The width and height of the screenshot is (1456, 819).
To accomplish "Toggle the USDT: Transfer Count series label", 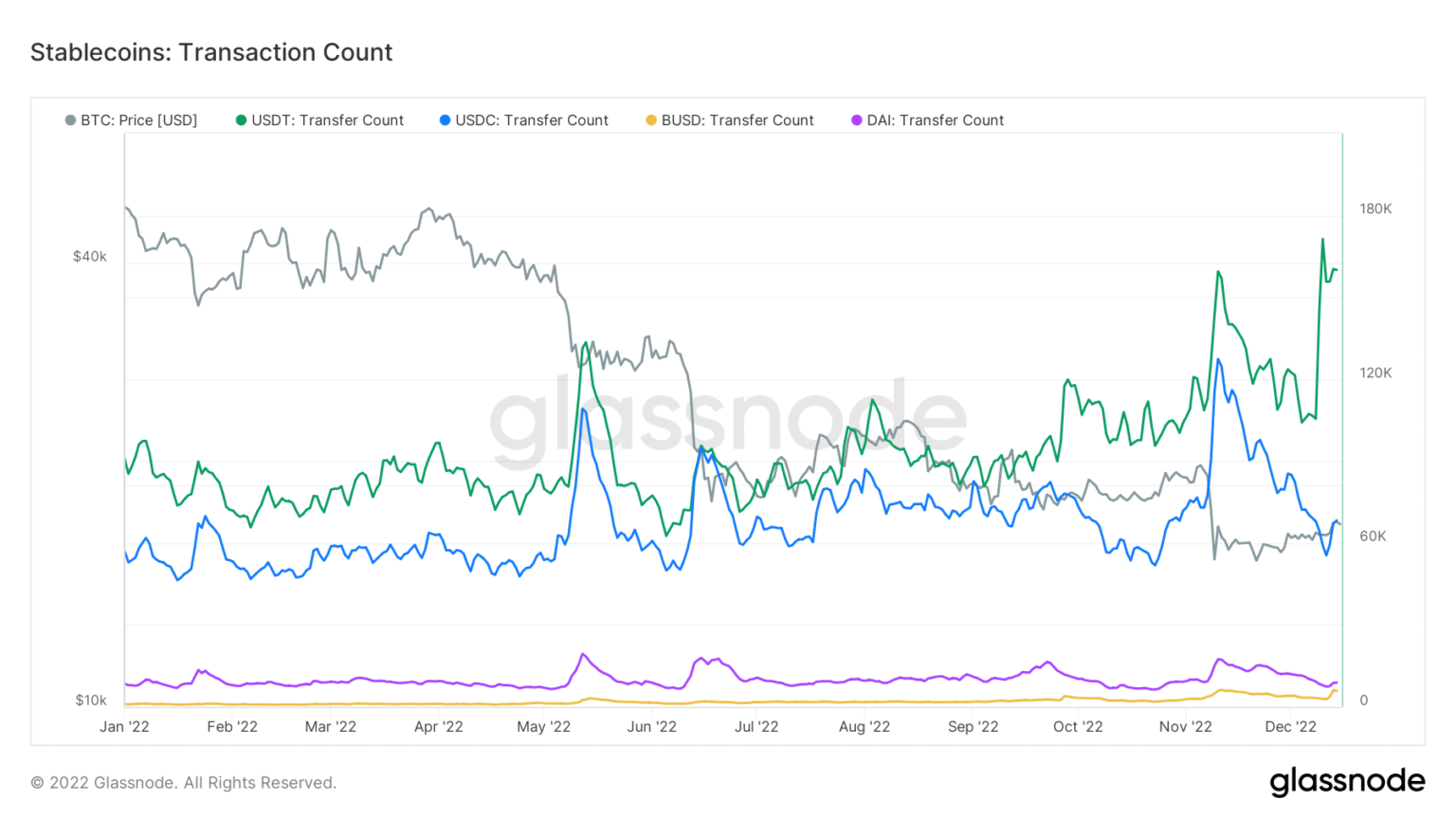I will [328, 120].
